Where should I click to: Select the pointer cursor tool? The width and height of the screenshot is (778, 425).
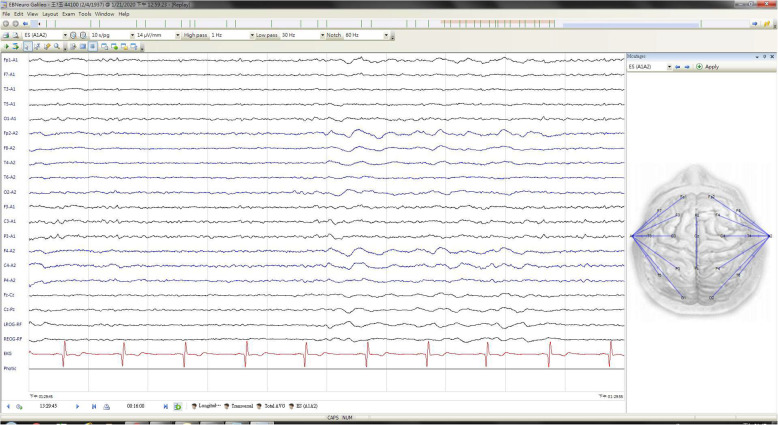[27, 47]
